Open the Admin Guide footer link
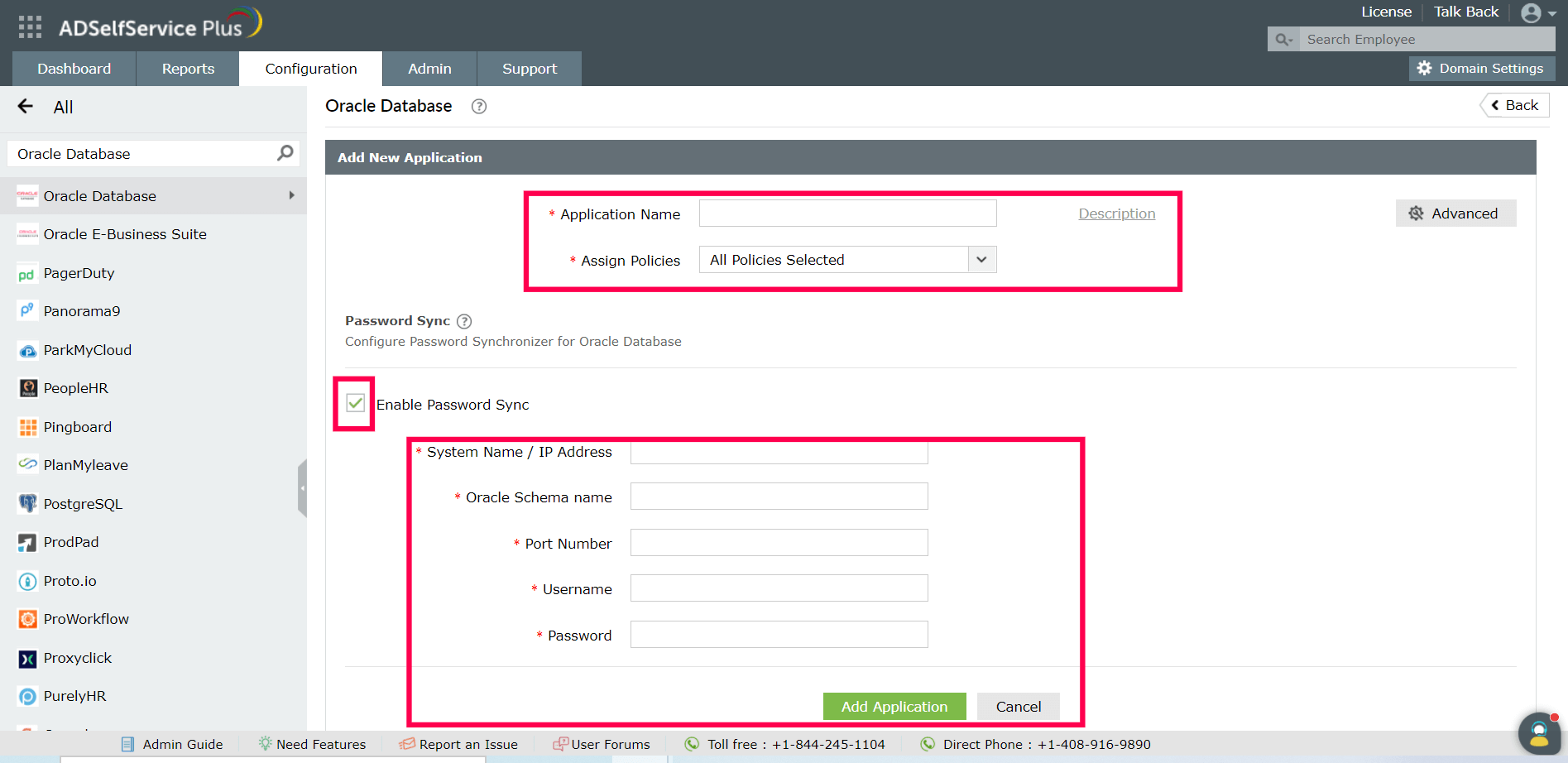The image size is (1568, 763). pos(172,745)
